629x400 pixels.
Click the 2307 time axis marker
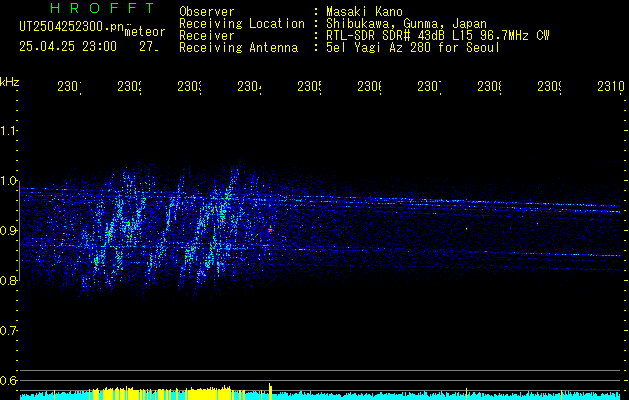point(429,87)
